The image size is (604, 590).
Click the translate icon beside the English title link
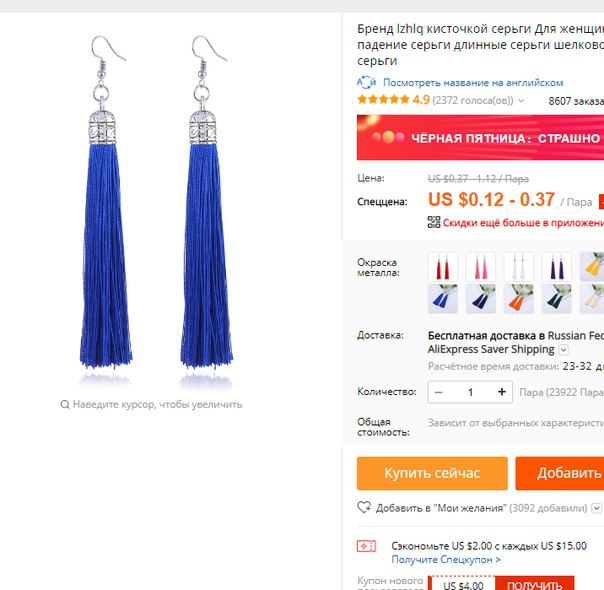point(366,82)
